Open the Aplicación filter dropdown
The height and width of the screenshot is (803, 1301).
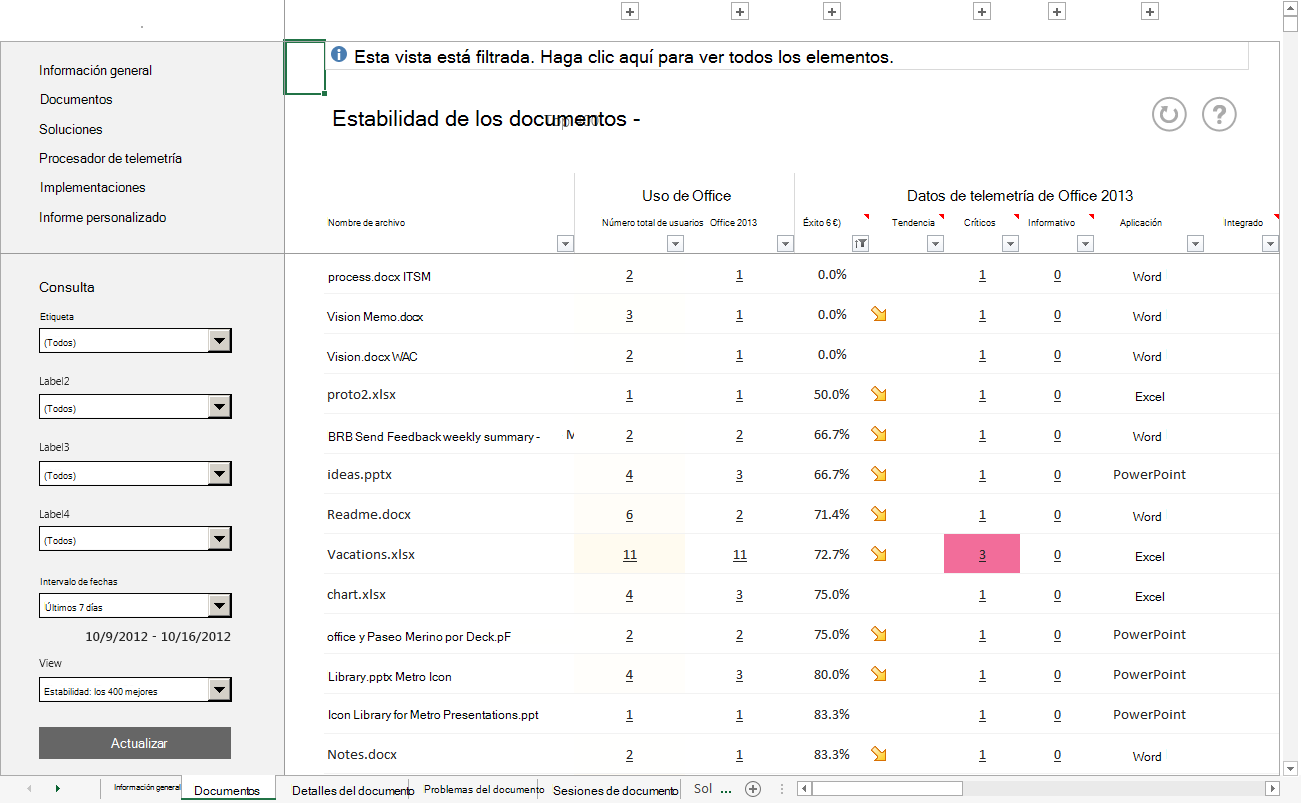(1195, 243)
